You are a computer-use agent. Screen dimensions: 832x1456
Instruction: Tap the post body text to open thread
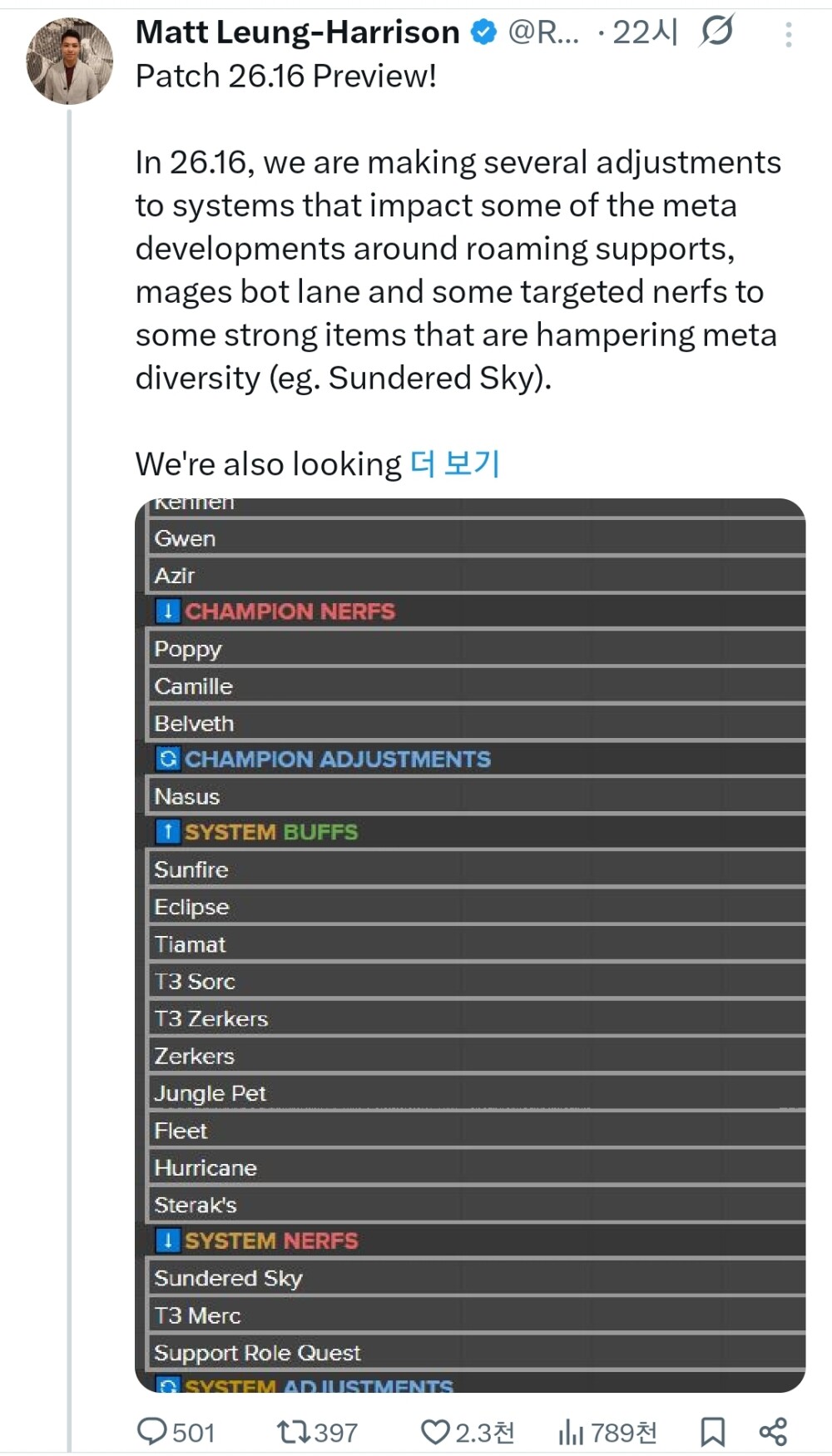[x=458, y=270]
